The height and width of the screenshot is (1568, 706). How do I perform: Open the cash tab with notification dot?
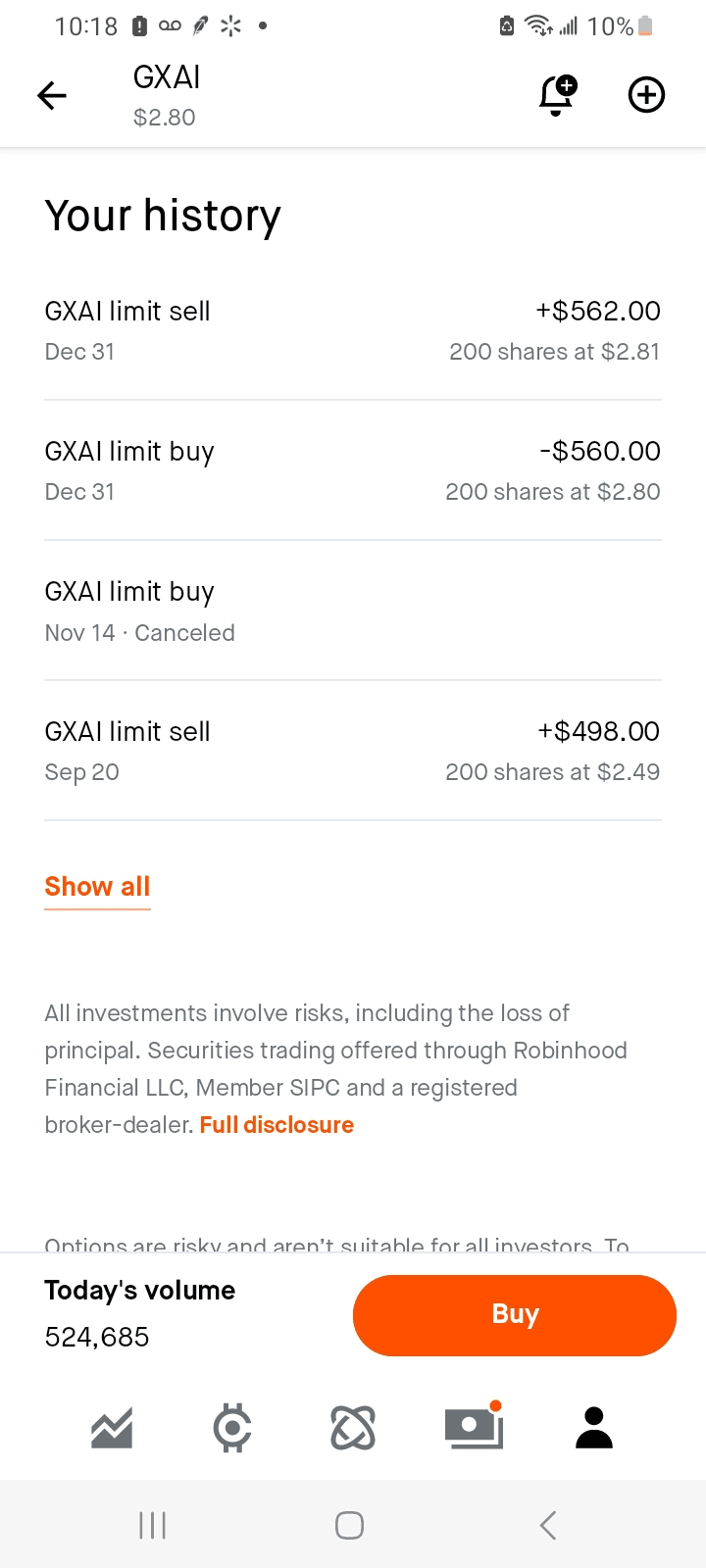474,1428
